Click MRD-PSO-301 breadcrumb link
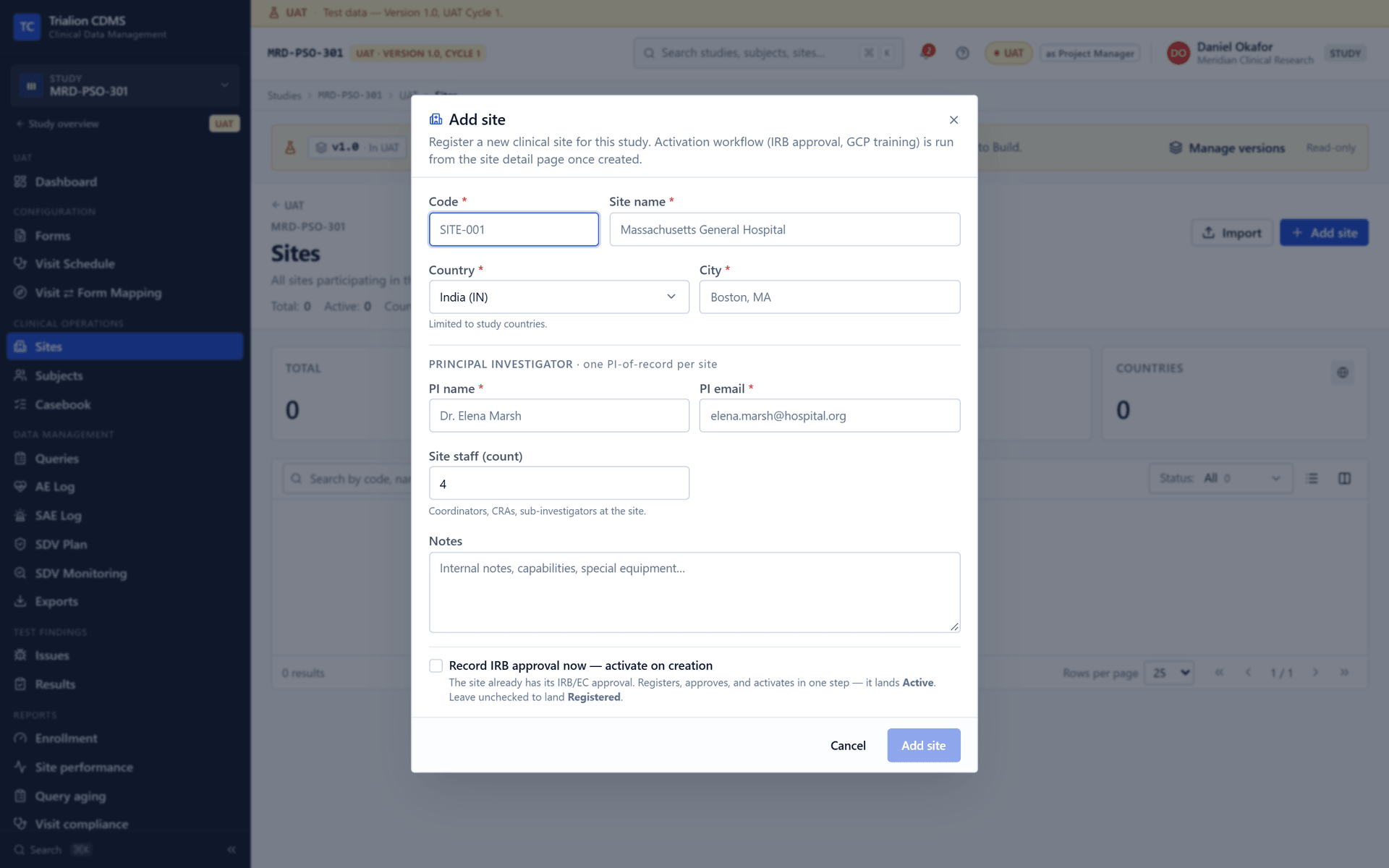This screenshot has width=1389, height=868. [x=349, y=95]
